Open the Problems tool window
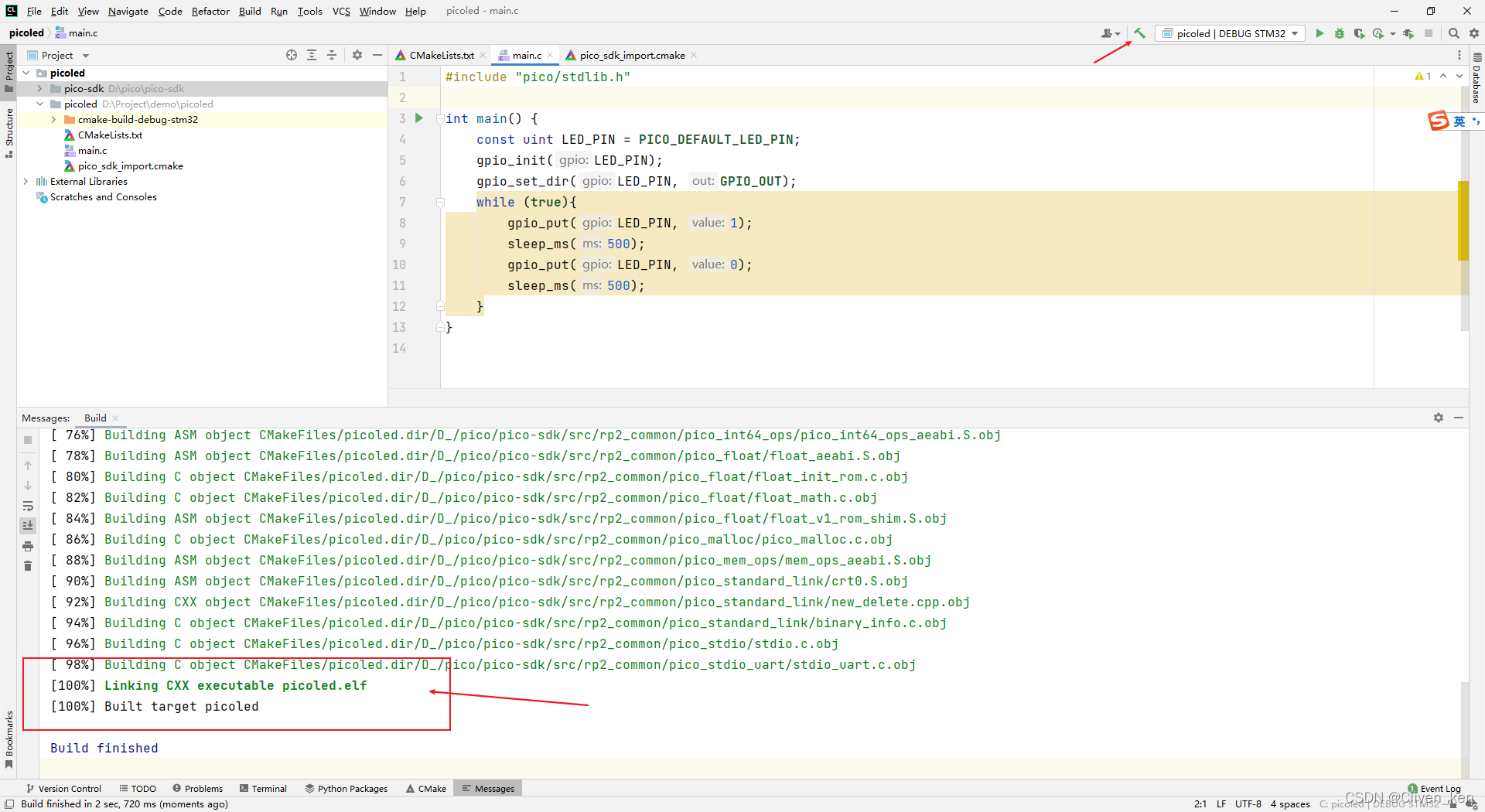 point(198,788)
